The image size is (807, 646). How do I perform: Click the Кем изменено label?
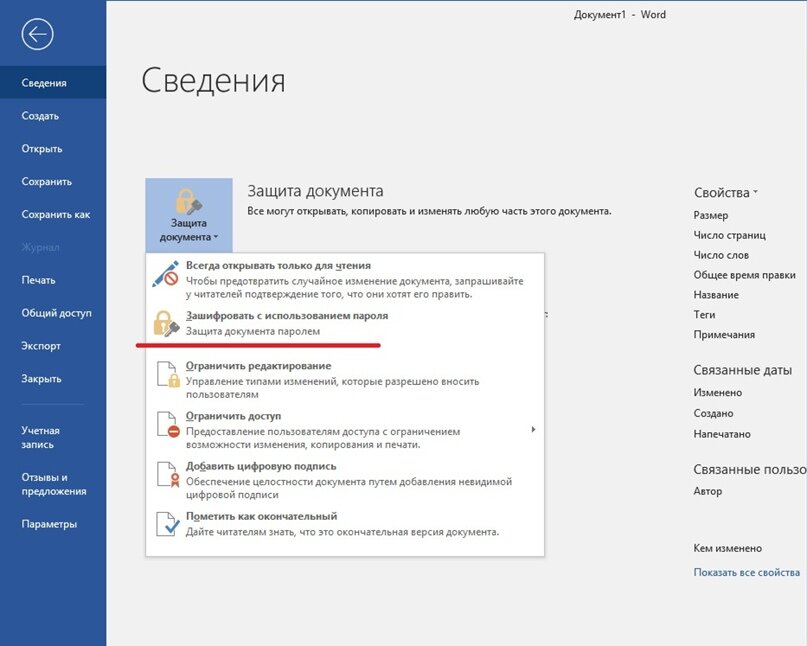727,548
